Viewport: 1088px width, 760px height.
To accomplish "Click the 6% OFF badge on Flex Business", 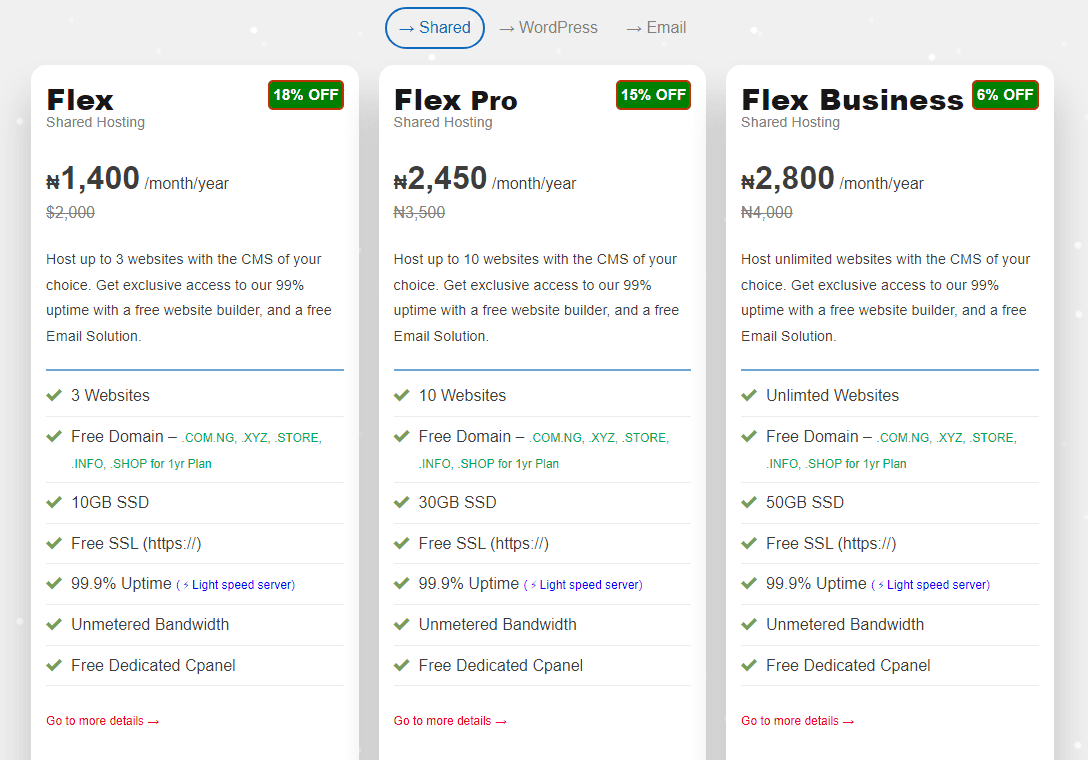I will pyautogui.click(x=1005, y=95).
